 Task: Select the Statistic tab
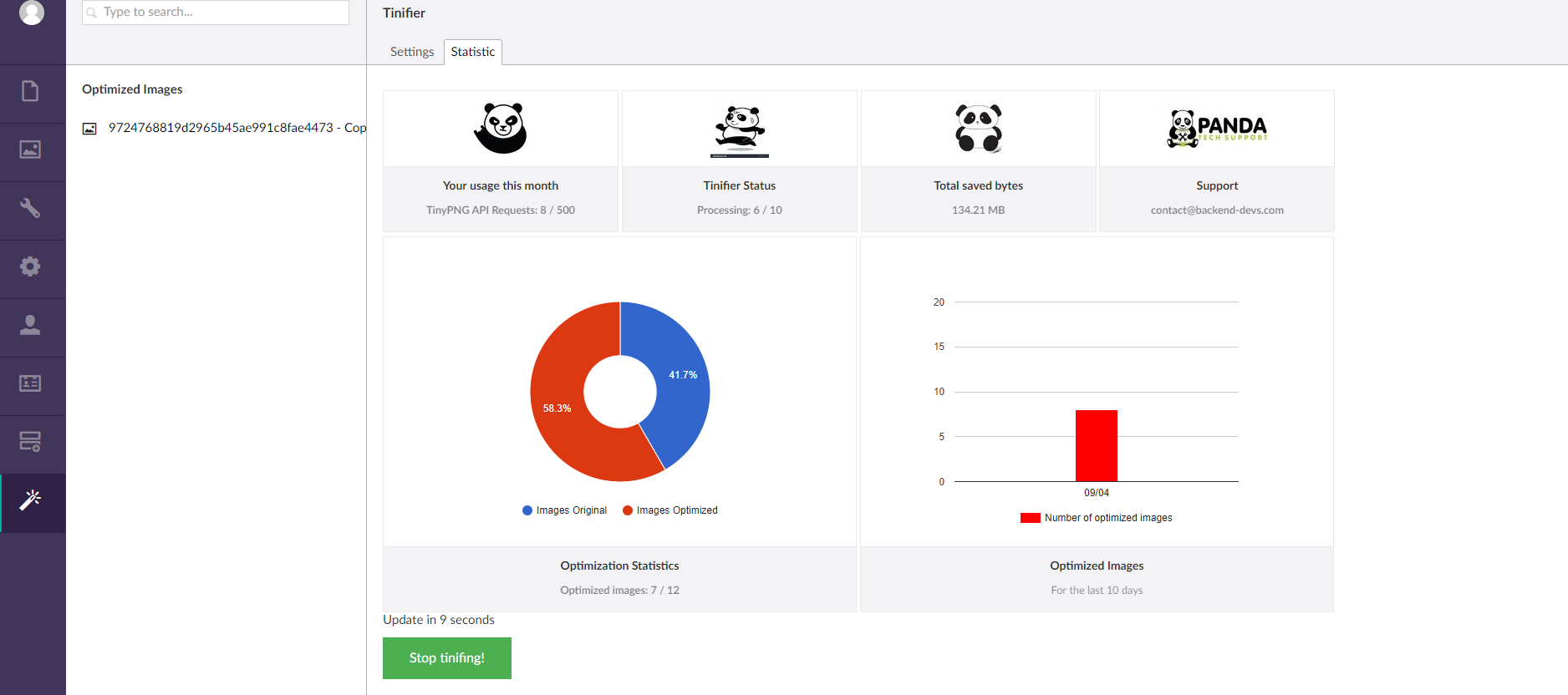click(x=472, y=52)
